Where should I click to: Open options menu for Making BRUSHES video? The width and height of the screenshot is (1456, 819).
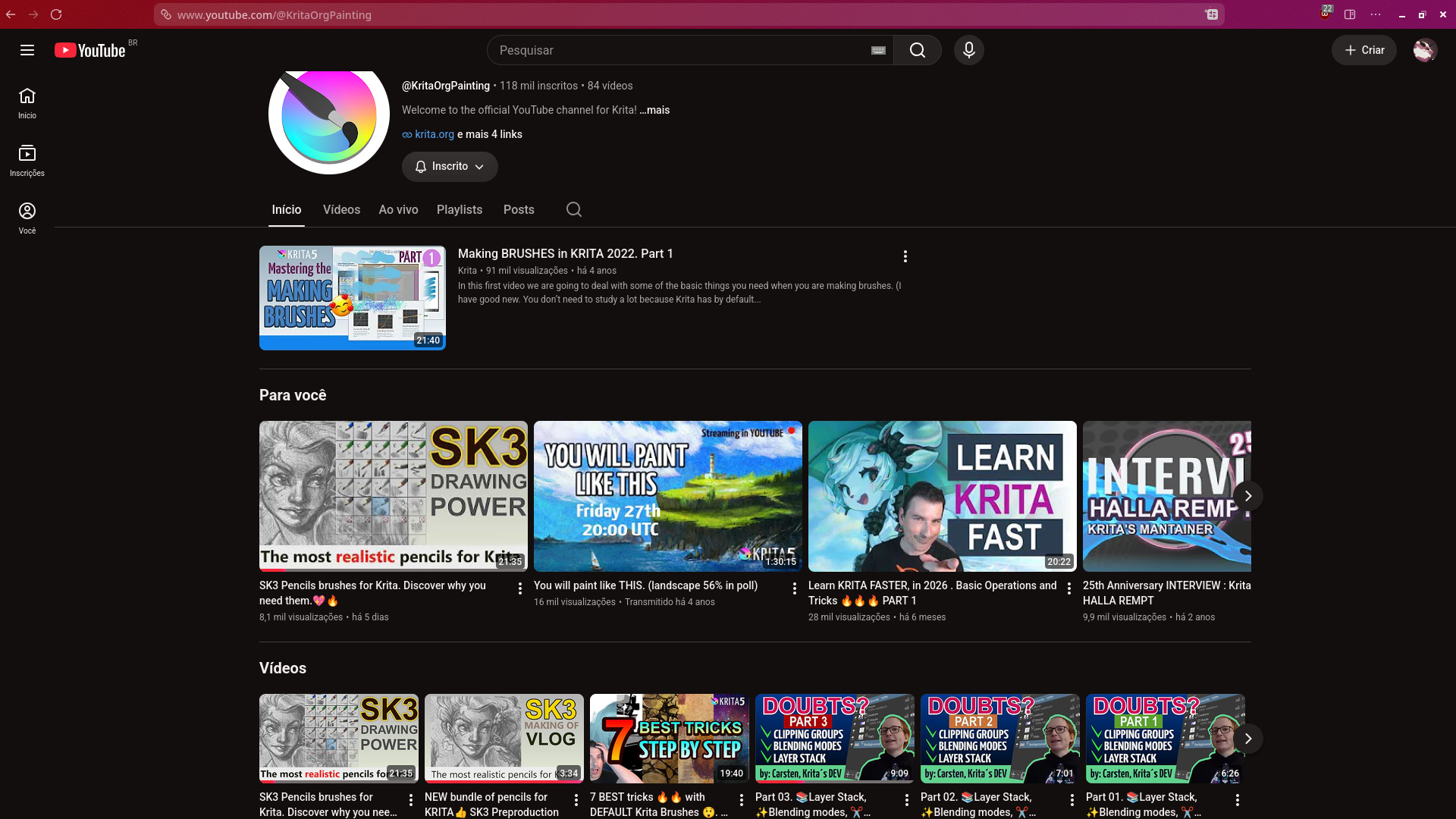(x=905, y=256)
